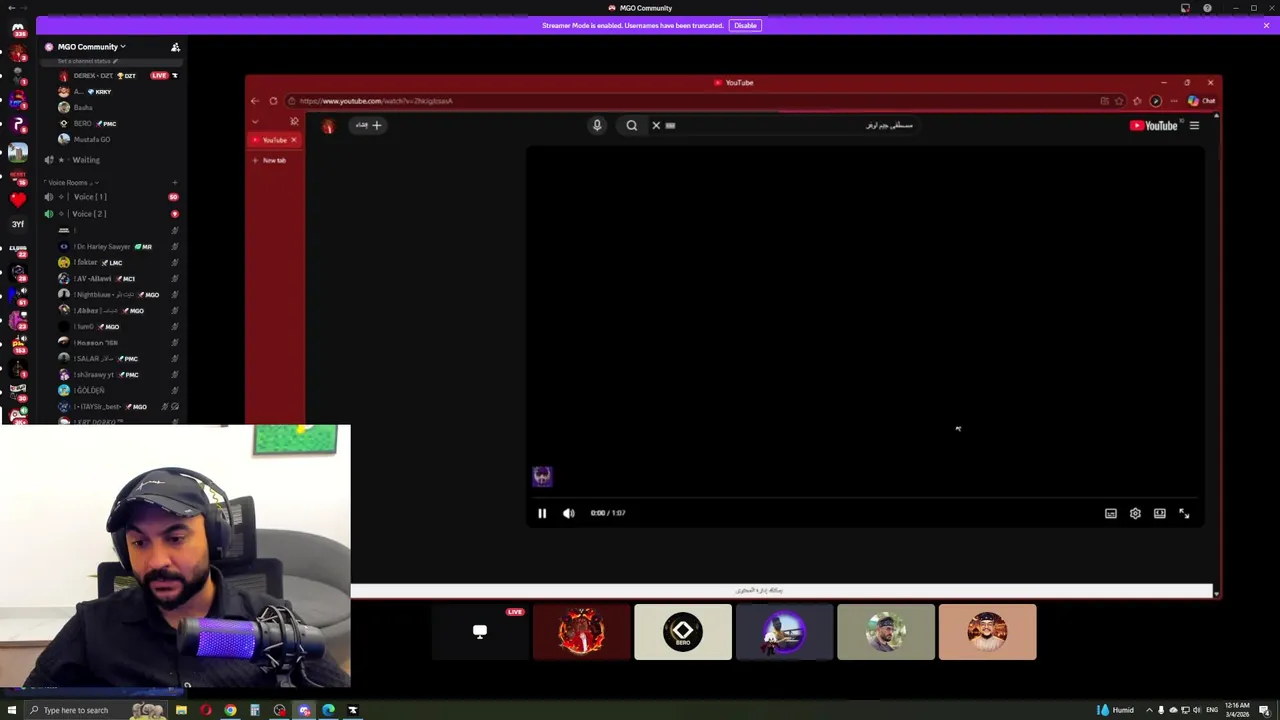Click the YouTube voice search microphone
Image resolution: width=1280 pixels, height=720 pixels.
[597, 125]
